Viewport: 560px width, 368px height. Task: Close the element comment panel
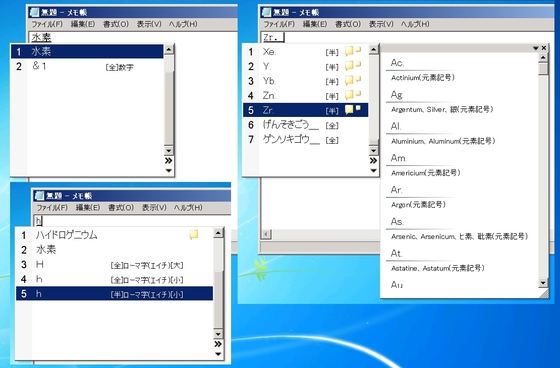coord(544,48)
